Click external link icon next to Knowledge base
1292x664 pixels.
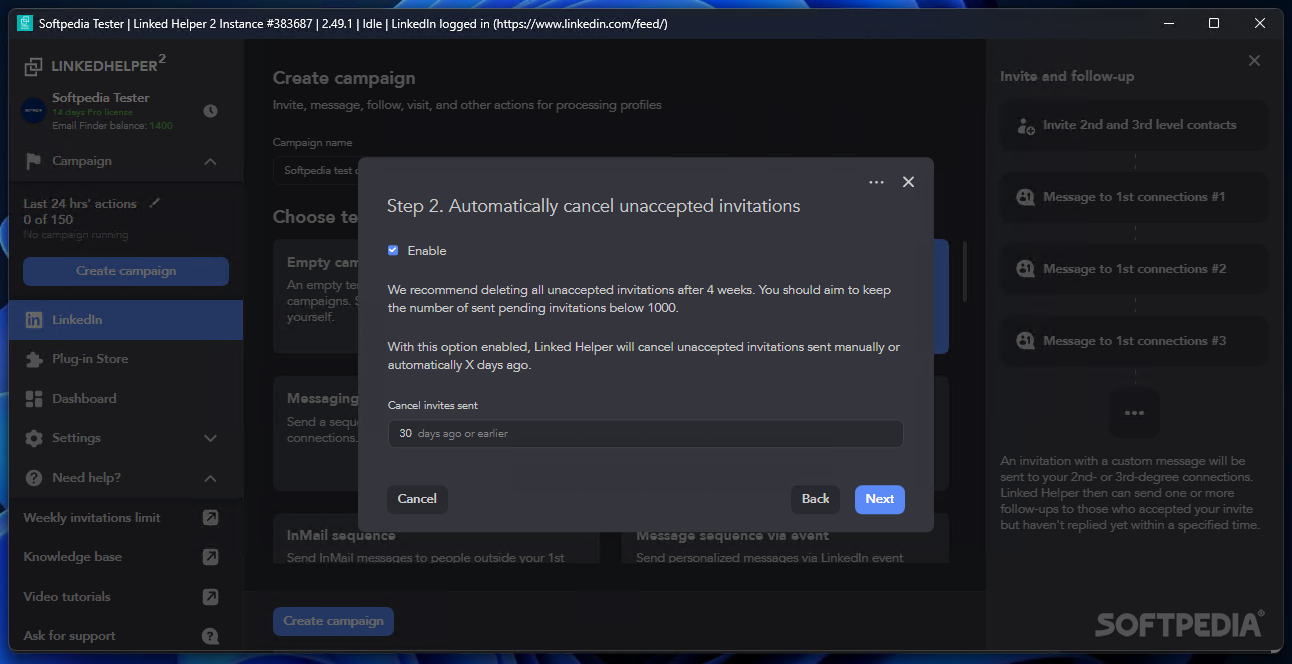click(210, 557)
